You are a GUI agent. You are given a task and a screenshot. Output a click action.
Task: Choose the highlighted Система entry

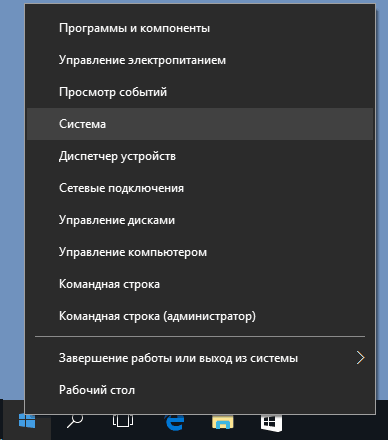(200, 124)
